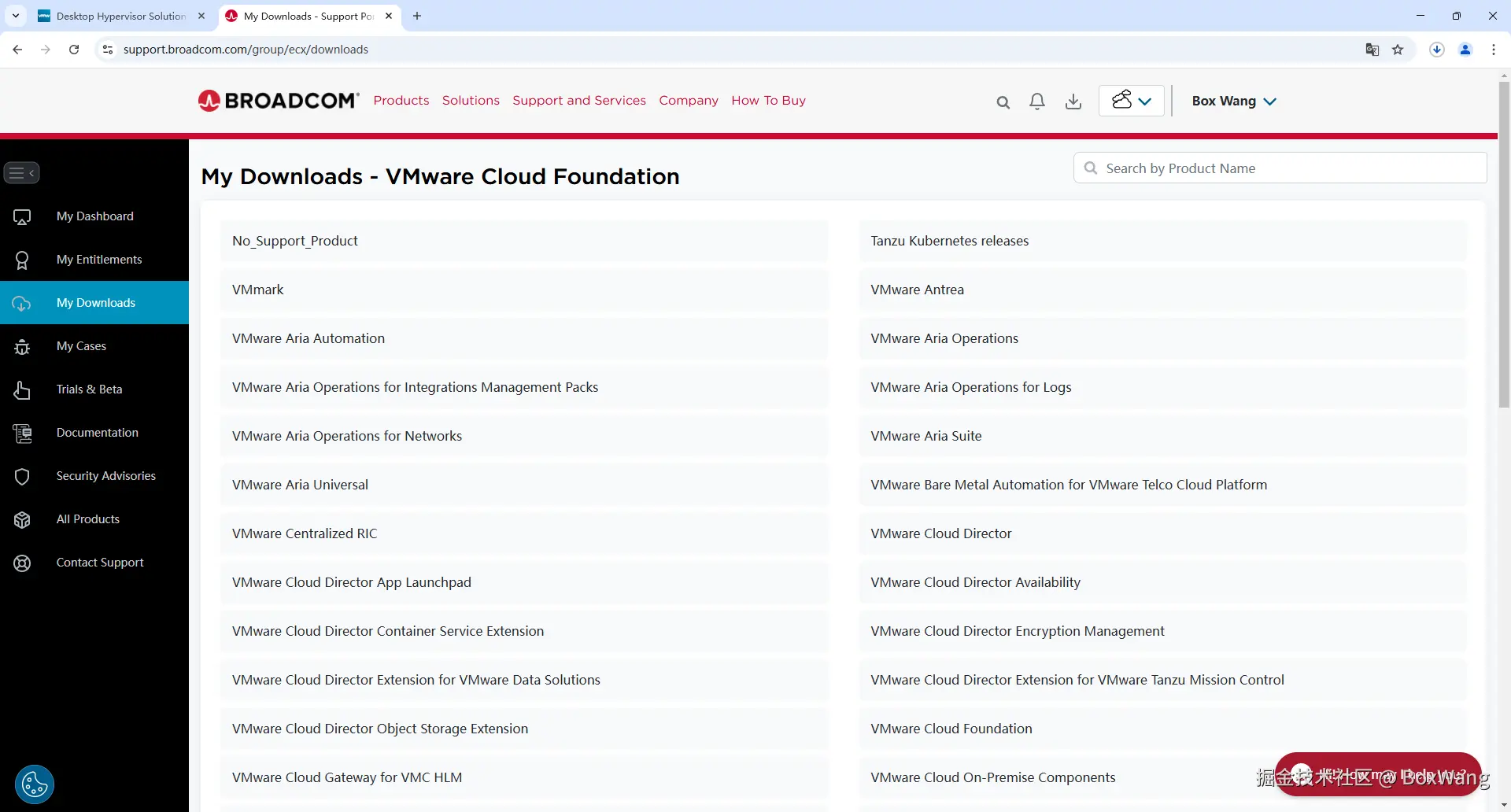The image size is (1511, 812).
Task: Open the Solutions menu
Action: click(471, 101)
